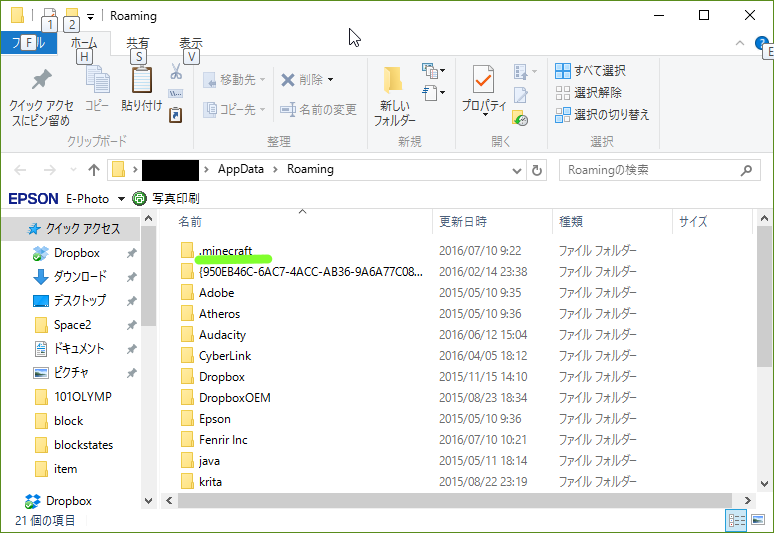The height and width of the screenshot is (533, 774).
Task: Click the file list vertical scrollbar
Action: click(x=764, y=296)
